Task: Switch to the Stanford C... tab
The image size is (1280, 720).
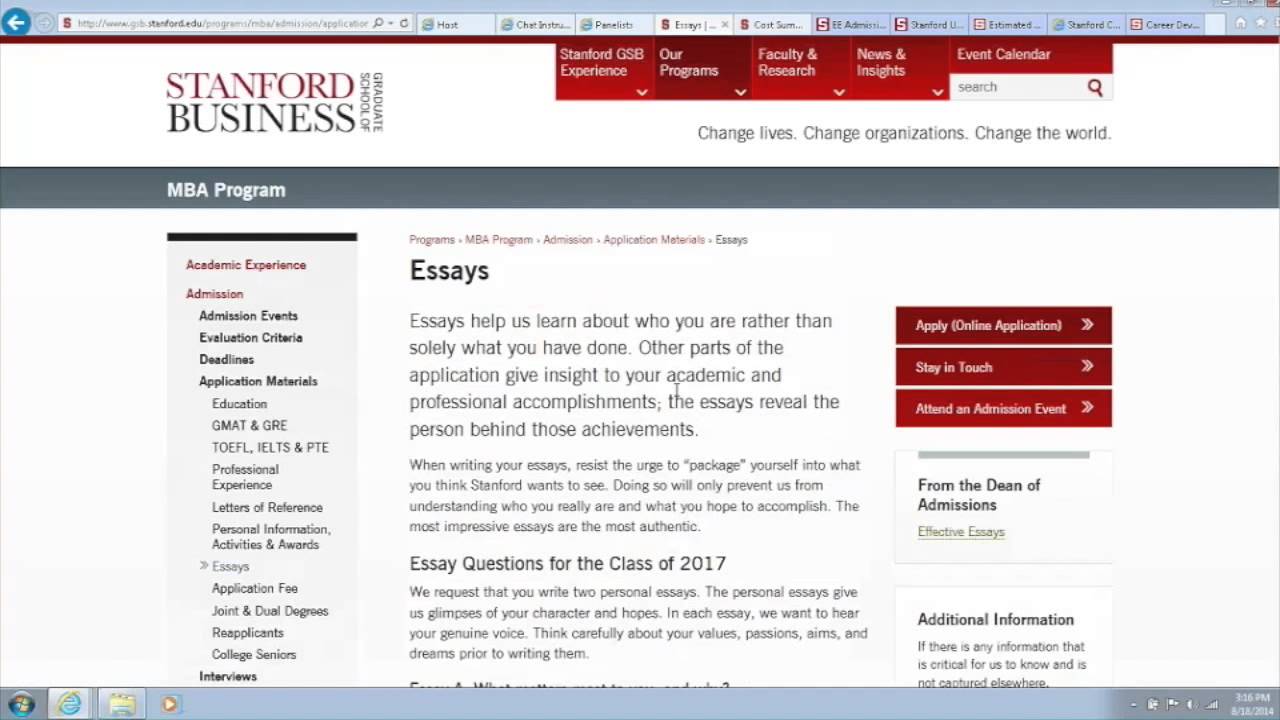Action: 1086,24
